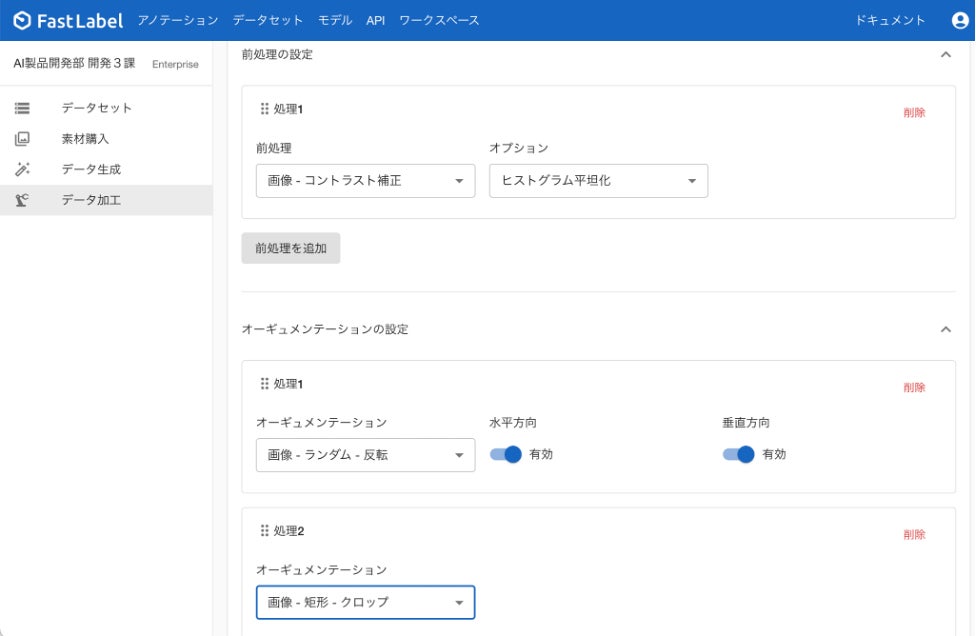Image resolution: width=976 pixels, height=636 pixels.
Task: Collapse the 前処理の設定 section
Action: pyautogui.click(x=946, y=55)
